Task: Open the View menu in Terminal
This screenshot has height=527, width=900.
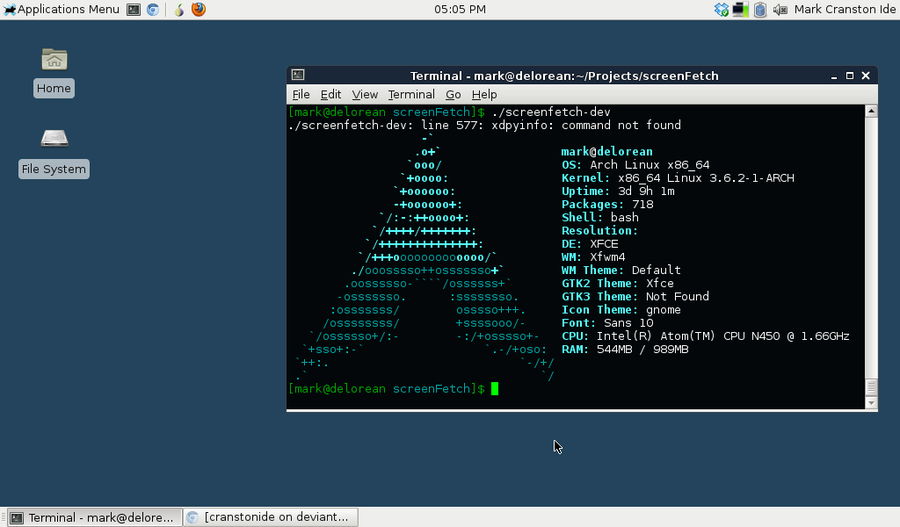Action: coord(364,95)
